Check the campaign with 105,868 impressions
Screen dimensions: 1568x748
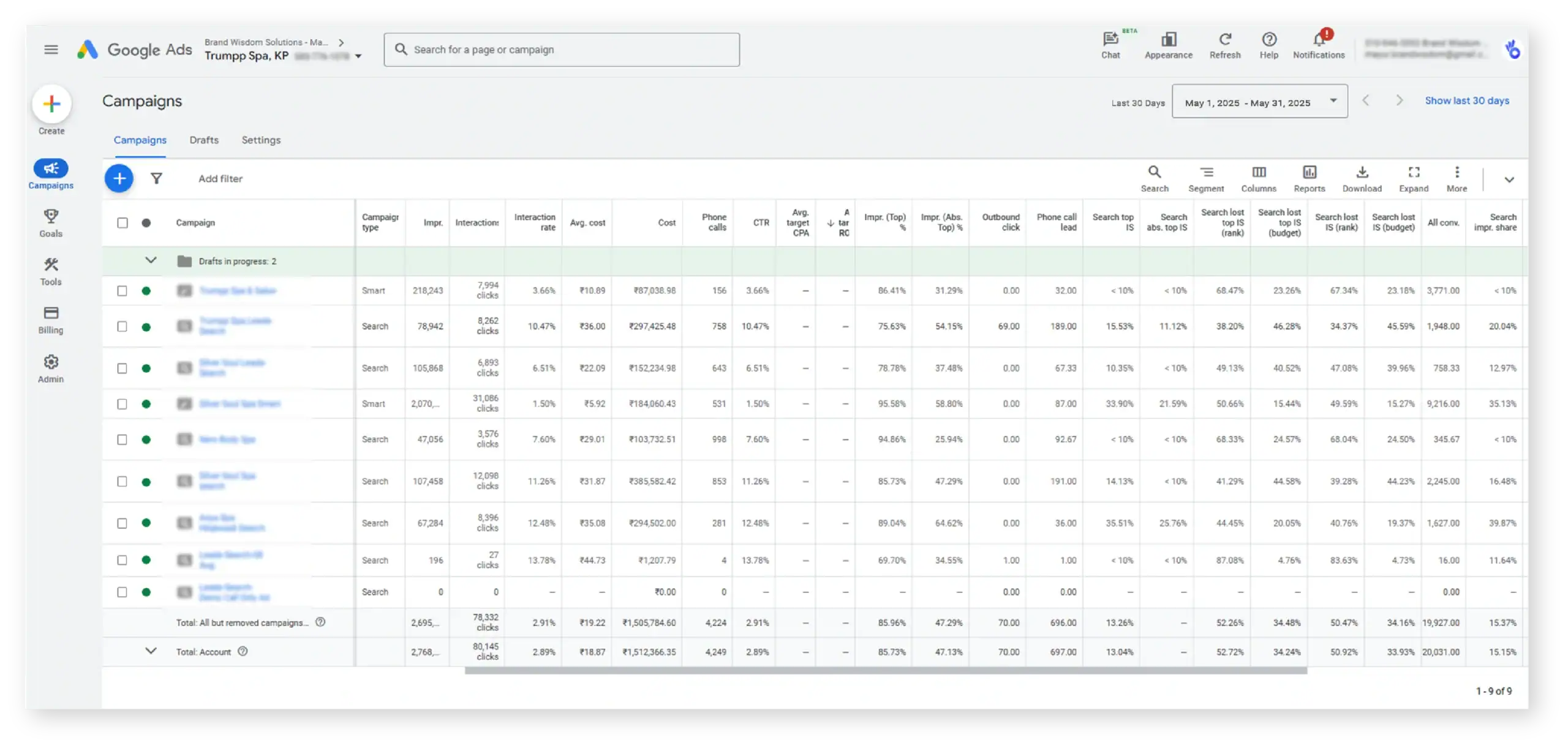(123, 368)
